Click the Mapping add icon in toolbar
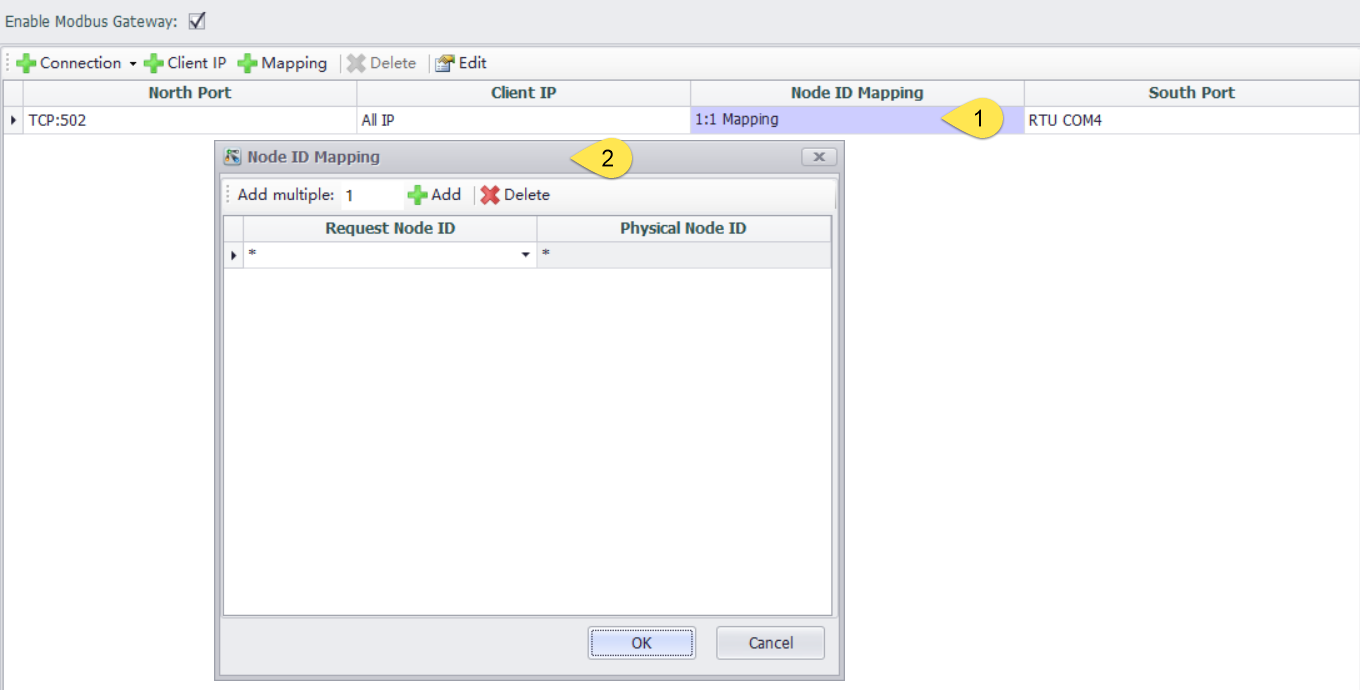 click(x=248, y=63)
